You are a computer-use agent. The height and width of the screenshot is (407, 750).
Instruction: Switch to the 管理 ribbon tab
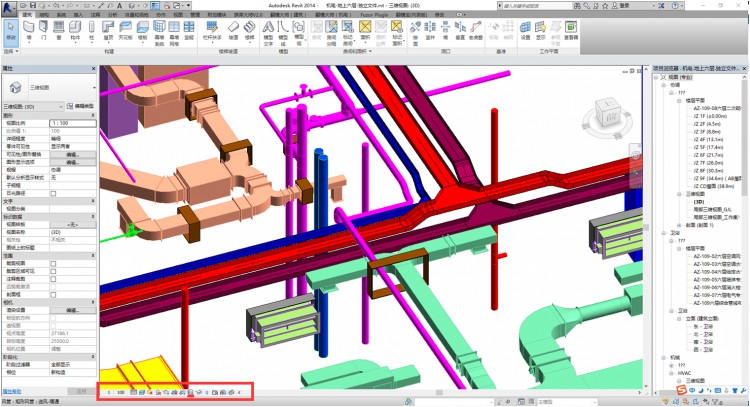click(195, 15)
